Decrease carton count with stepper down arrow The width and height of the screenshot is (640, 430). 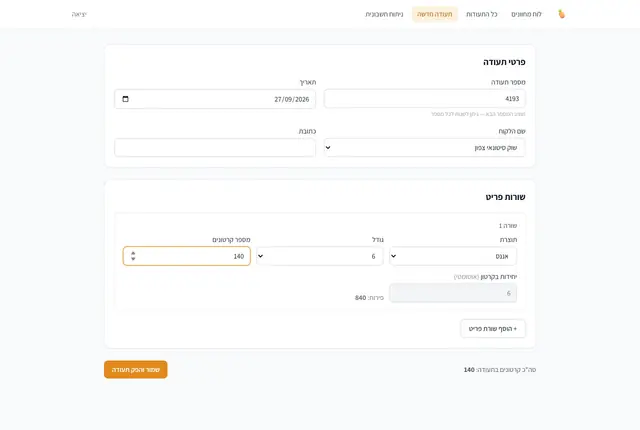pyautogui.click(x=133, y=259)
